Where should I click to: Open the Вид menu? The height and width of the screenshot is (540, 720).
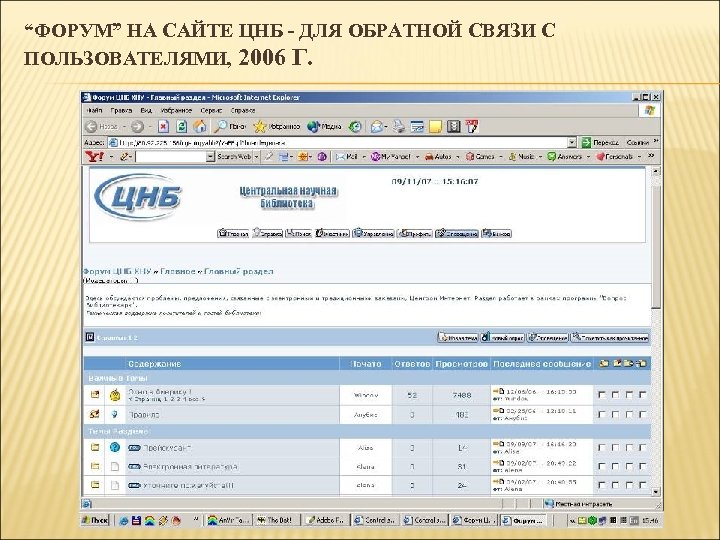coord(146,111)
